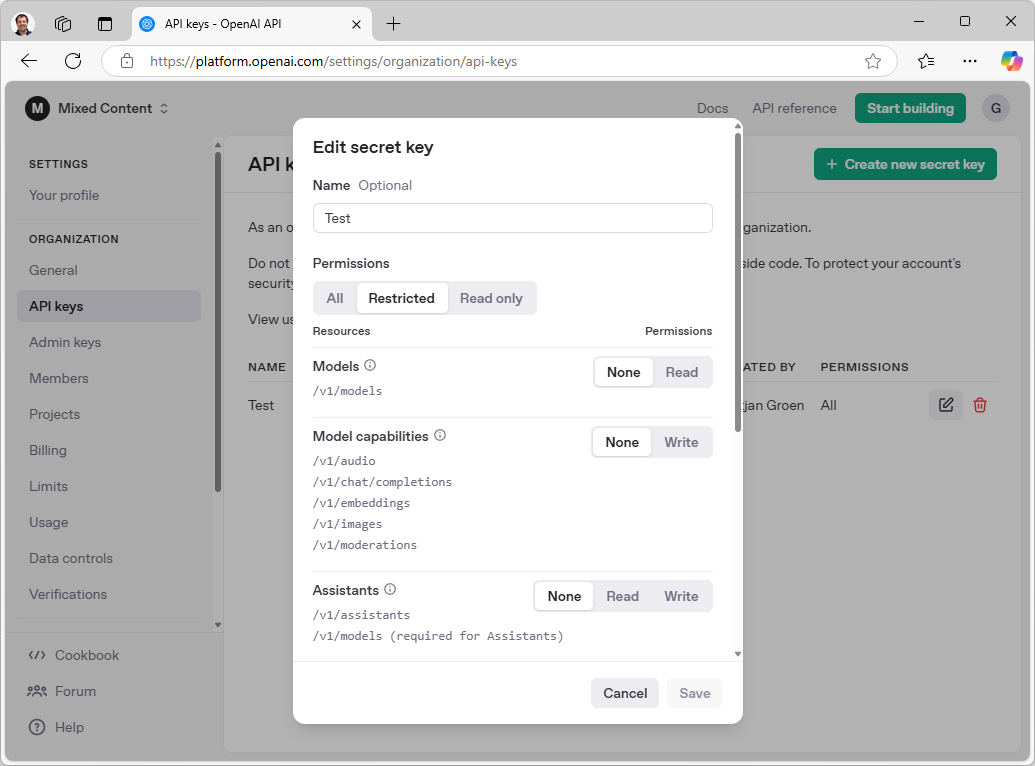Screen dimensions: 1035x766
Task: Close the API keys browser tab
Action: click(x=356, y=24)
